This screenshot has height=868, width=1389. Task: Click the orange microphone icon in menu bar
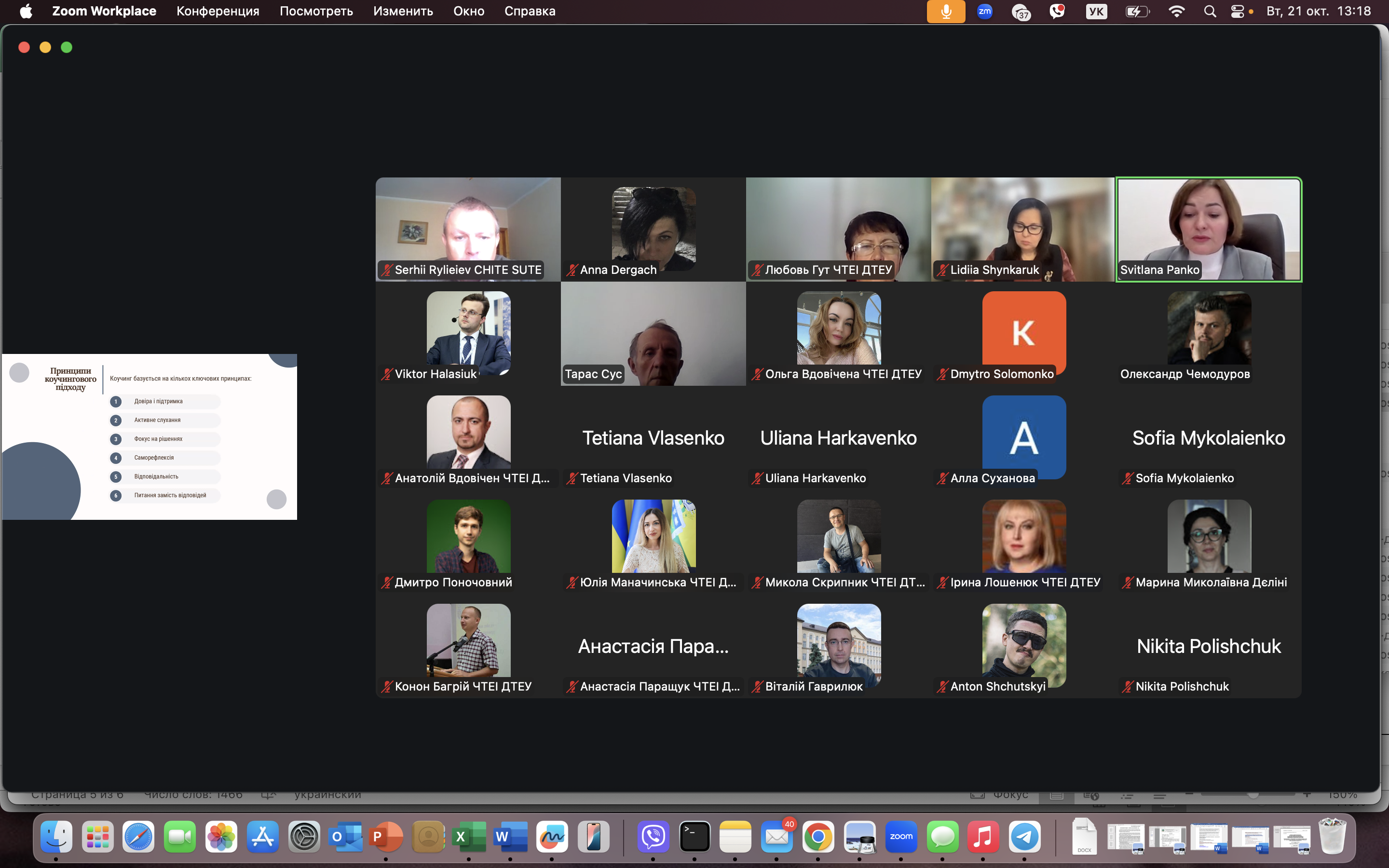tap(945, 12)
